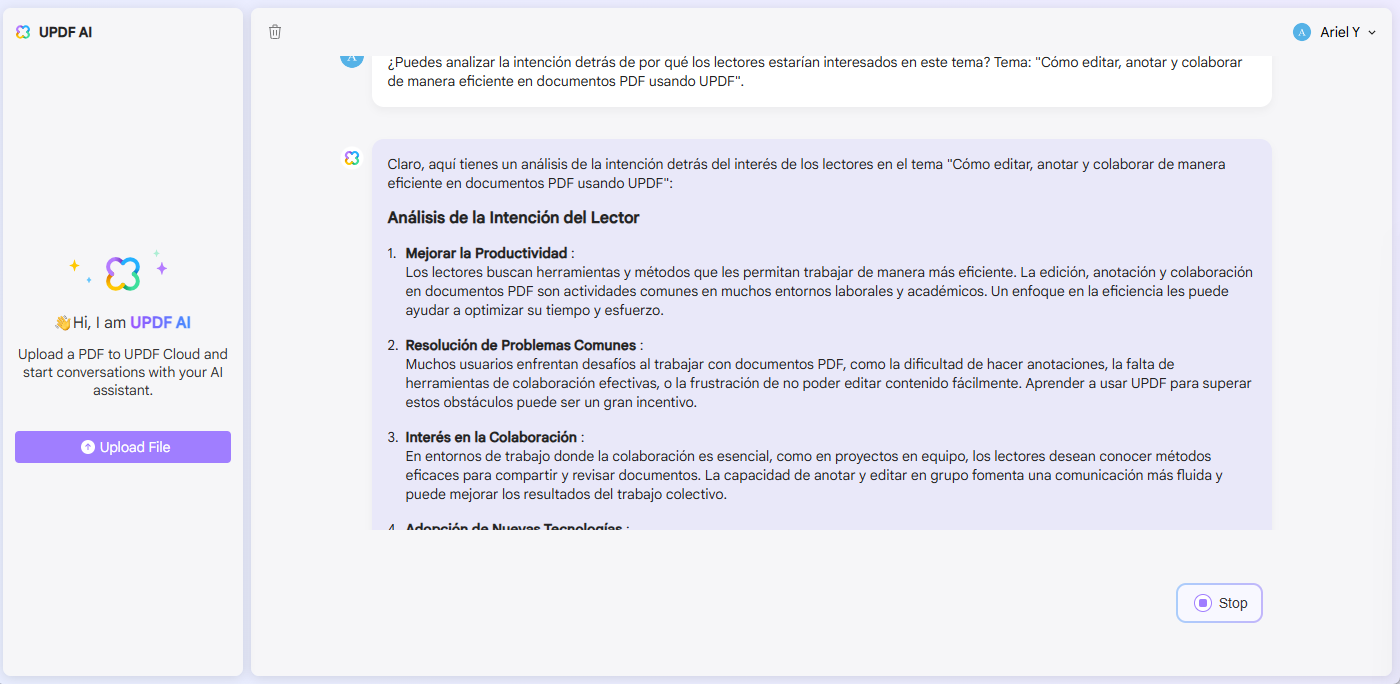This screenshot has height=684, width=1400.
Task: Click the Upload File button
Action: (x=123, y=447)
